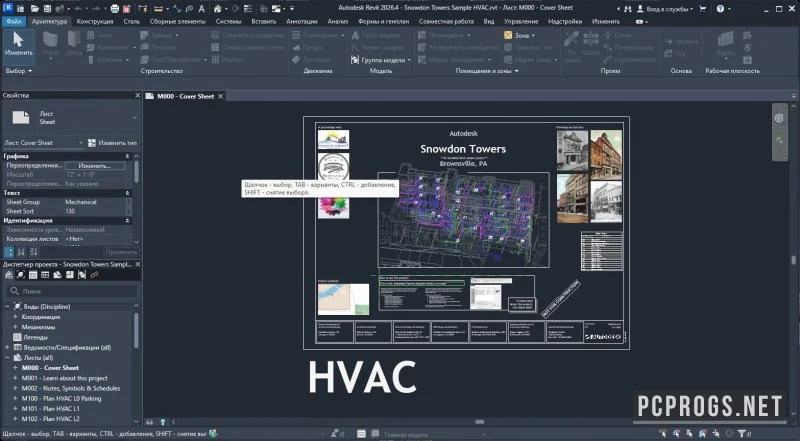800x441 pixels.
Task: Collapse the Виды (Discipline) tree node
Action: tap(7, 307)
